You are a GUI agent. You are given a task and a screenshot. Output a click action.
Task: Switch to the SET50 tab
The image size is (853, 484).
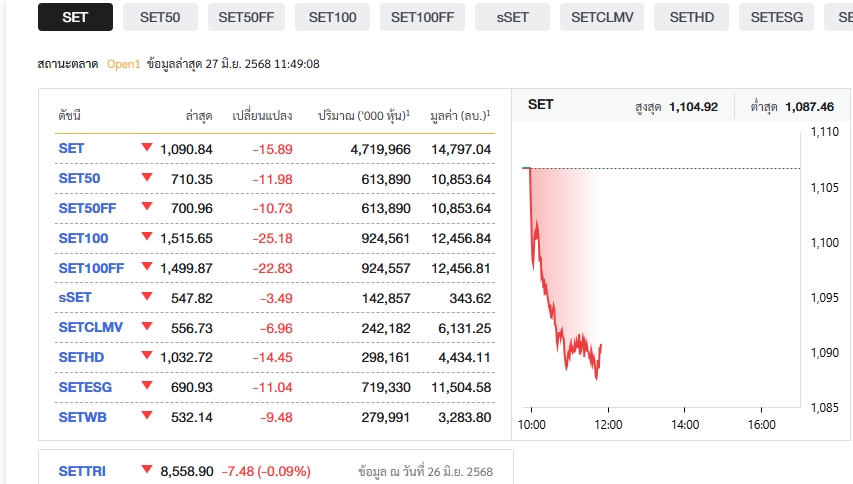click(160, 17)
